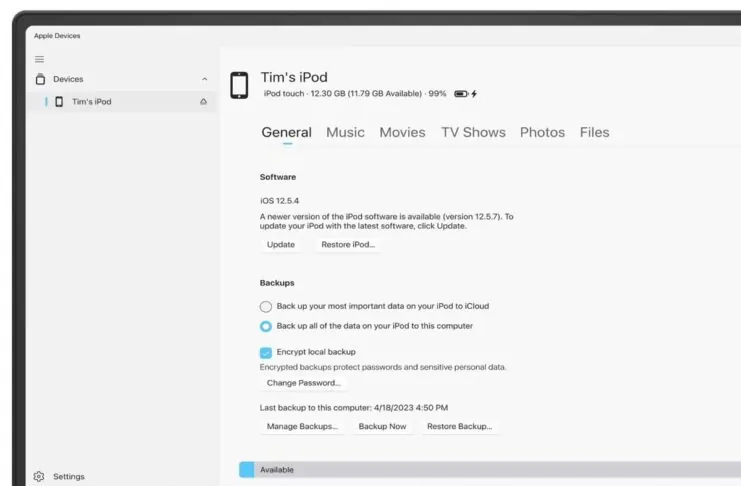The image size is (741, 486).
Task: Click the Backup Now button
Action: [x=382, y=426]
